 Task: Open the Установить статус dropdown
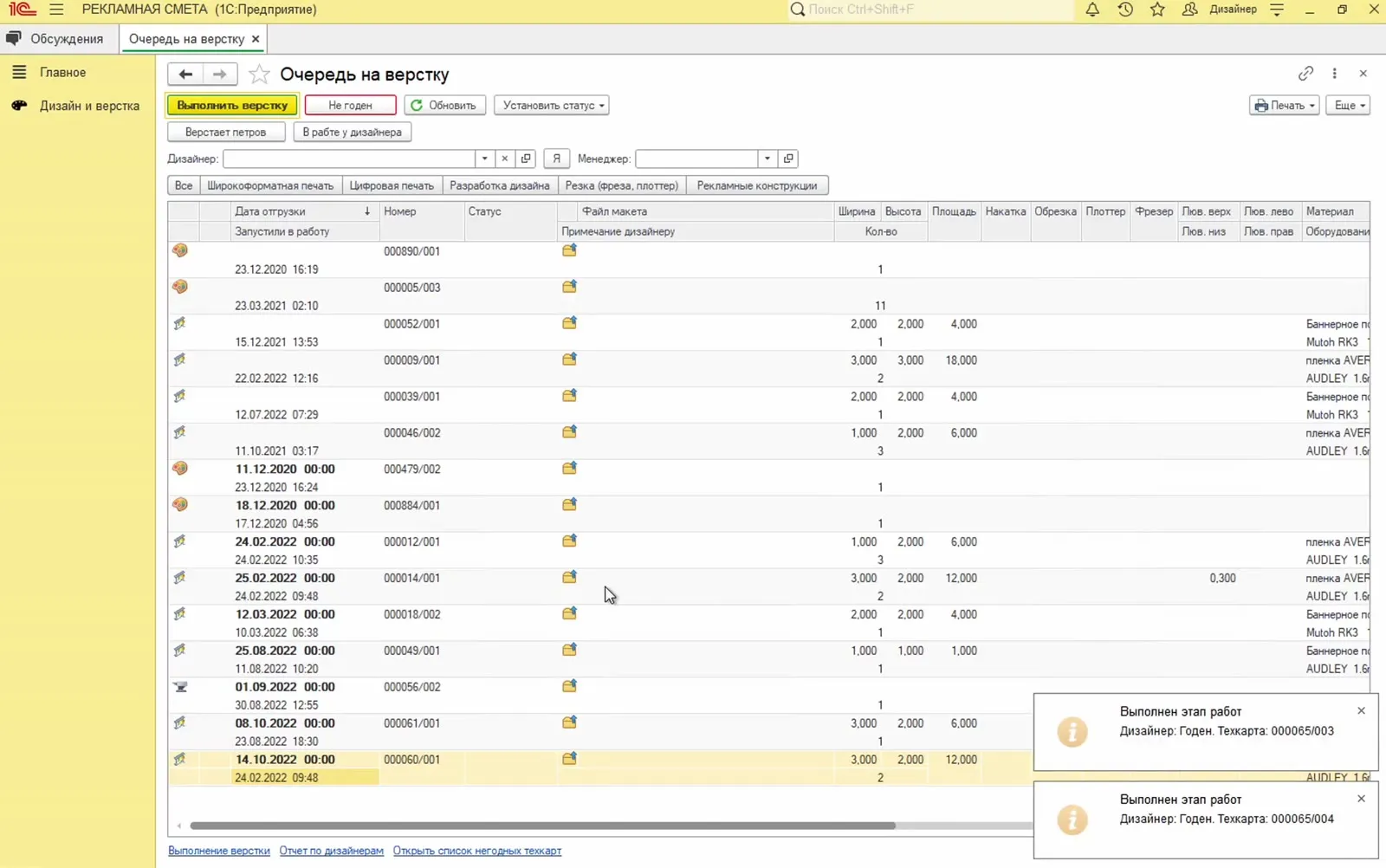(552, 106)
